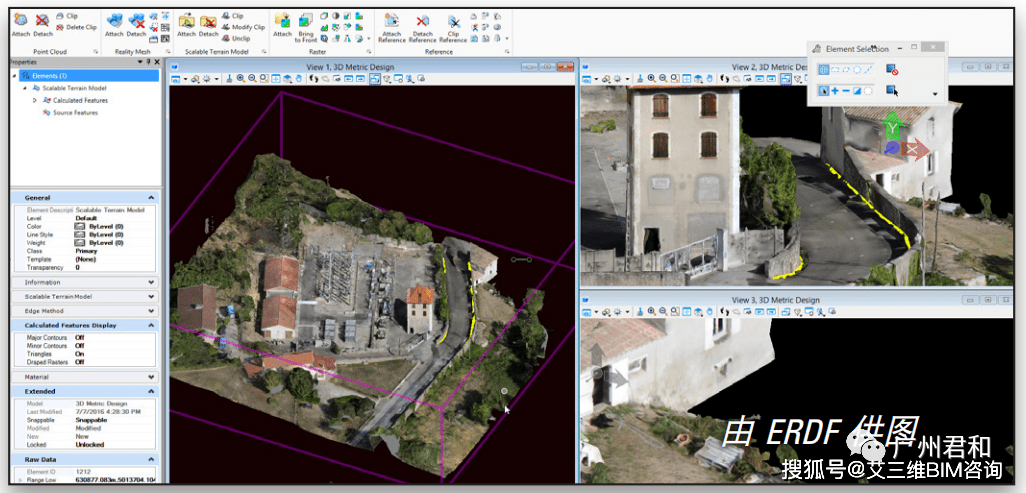Click the pin icon on Properties panel
Viewport: 1026px width, 493px height.
pos(149,62)
